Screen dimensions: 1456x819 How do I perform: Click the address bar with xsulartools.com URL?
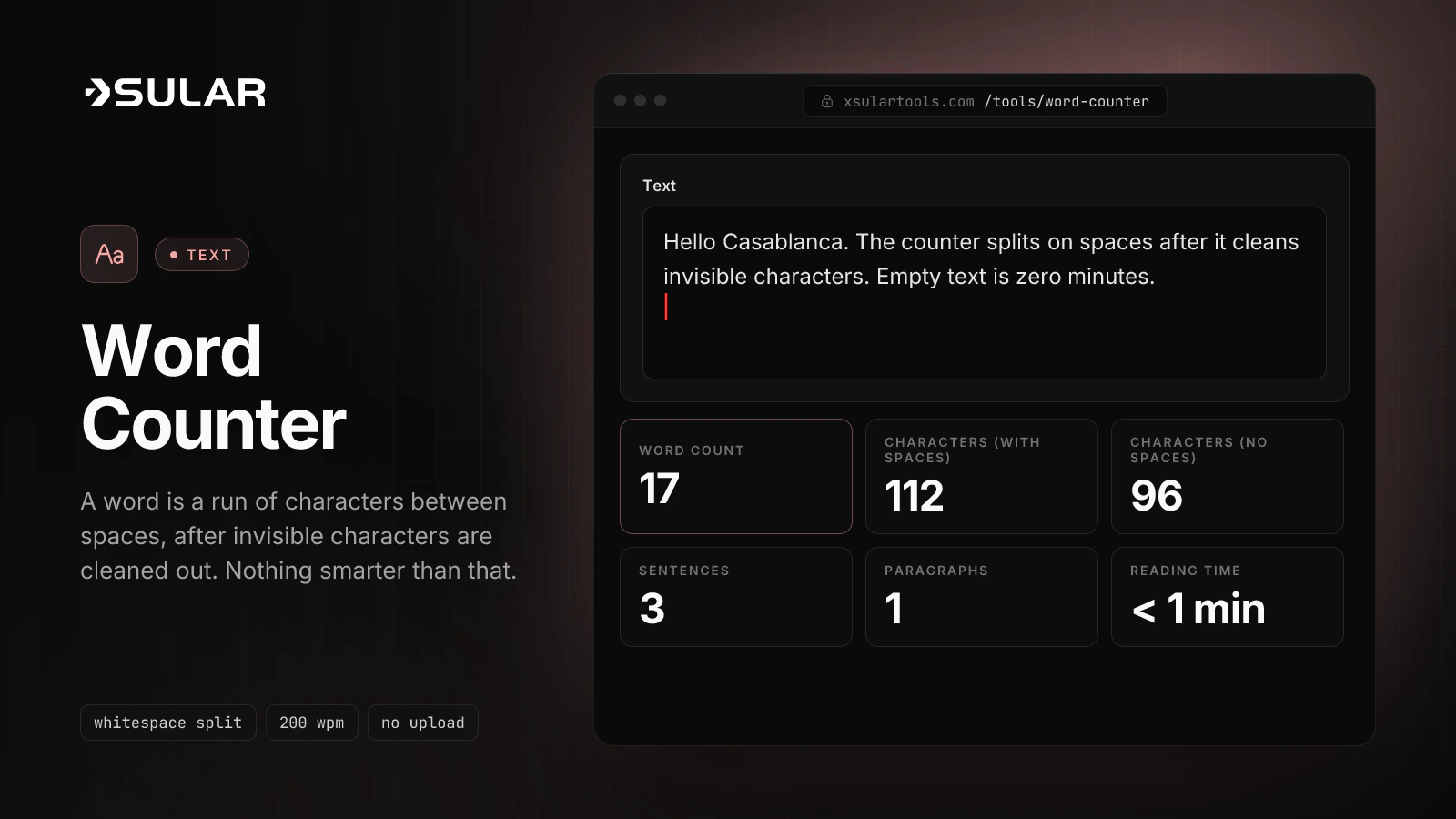coord(985,101)
